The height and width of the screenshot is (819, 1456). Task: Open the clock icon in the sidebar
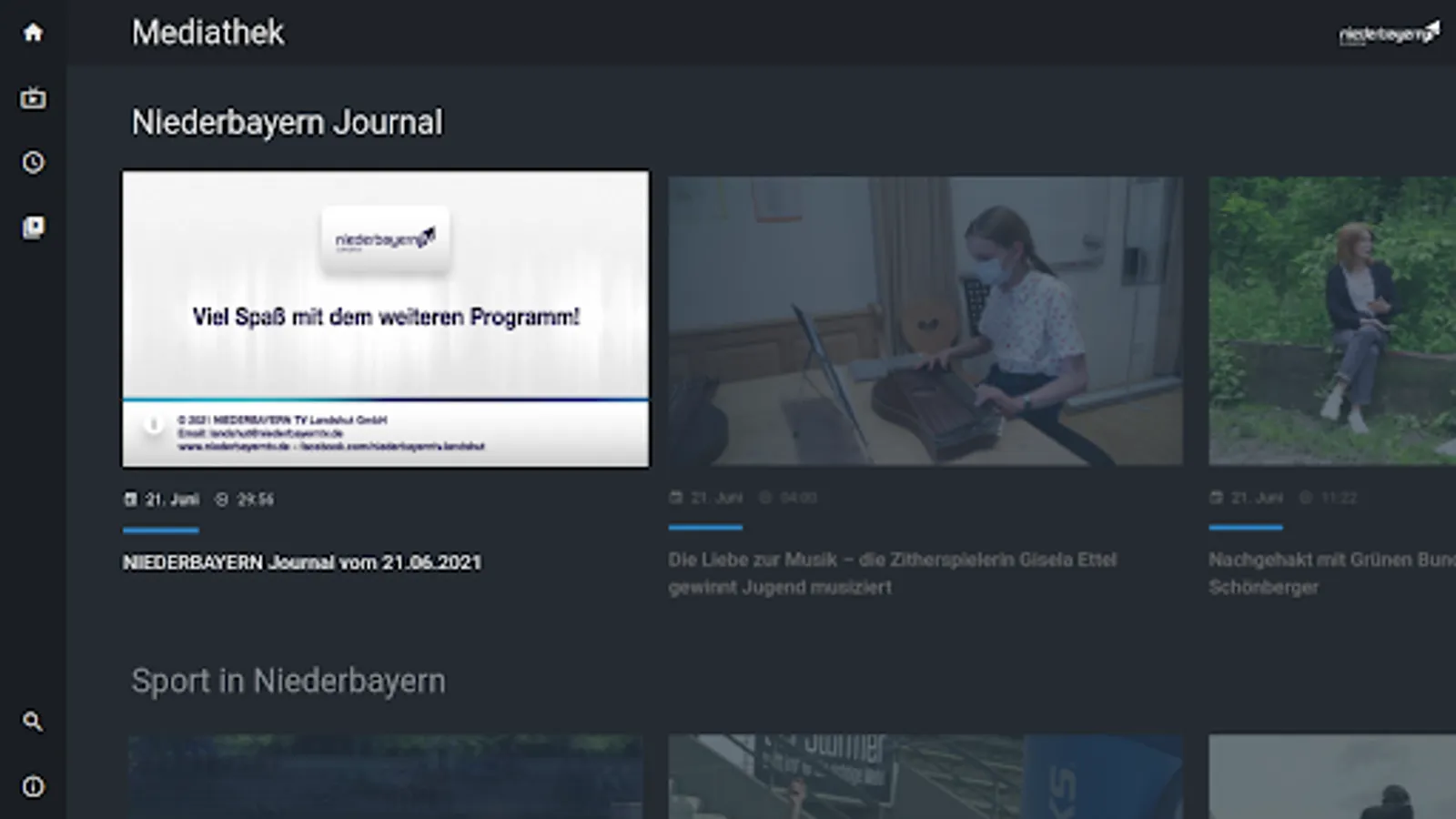[x=33, y=162]
